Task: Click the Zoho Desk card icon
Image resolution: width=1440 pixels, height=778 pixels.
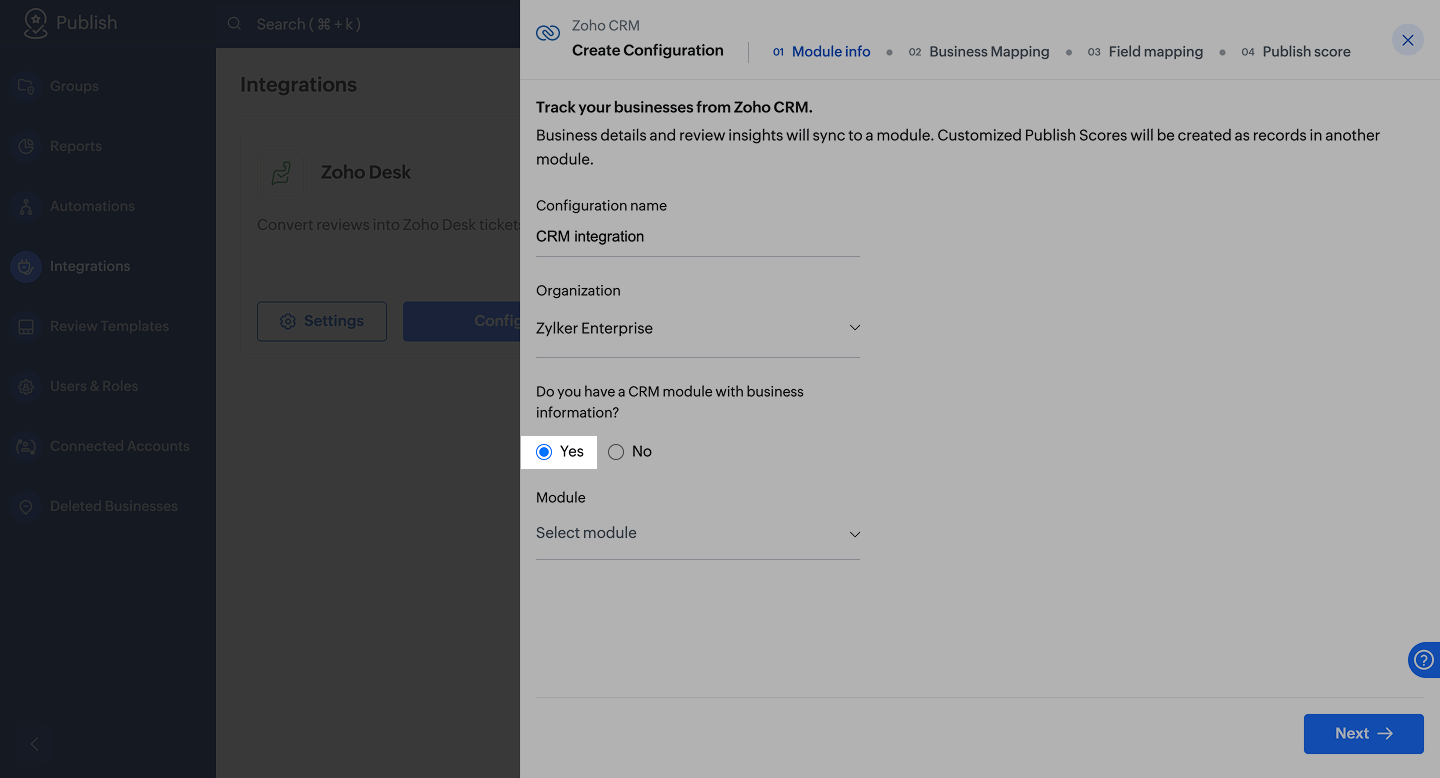Action: click(x=282, y=173)
